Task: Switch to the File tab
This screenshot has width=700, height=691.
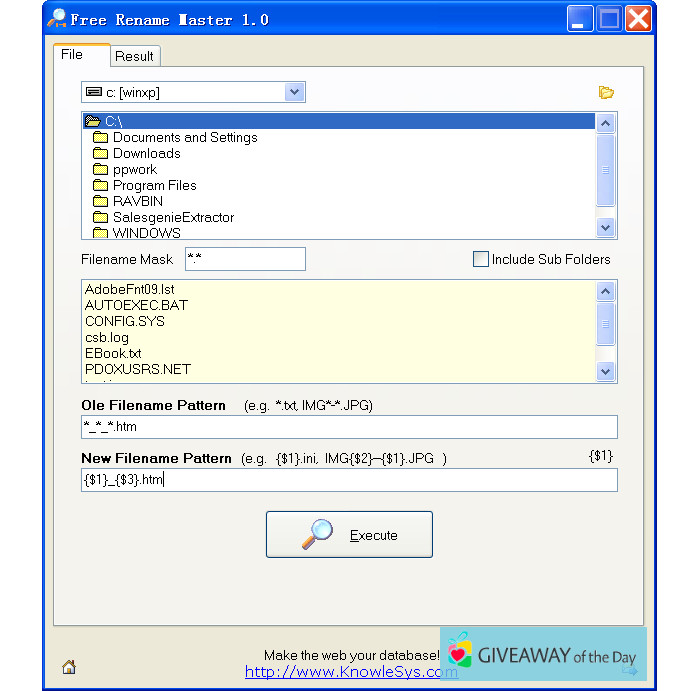Action: pos(72,55)
